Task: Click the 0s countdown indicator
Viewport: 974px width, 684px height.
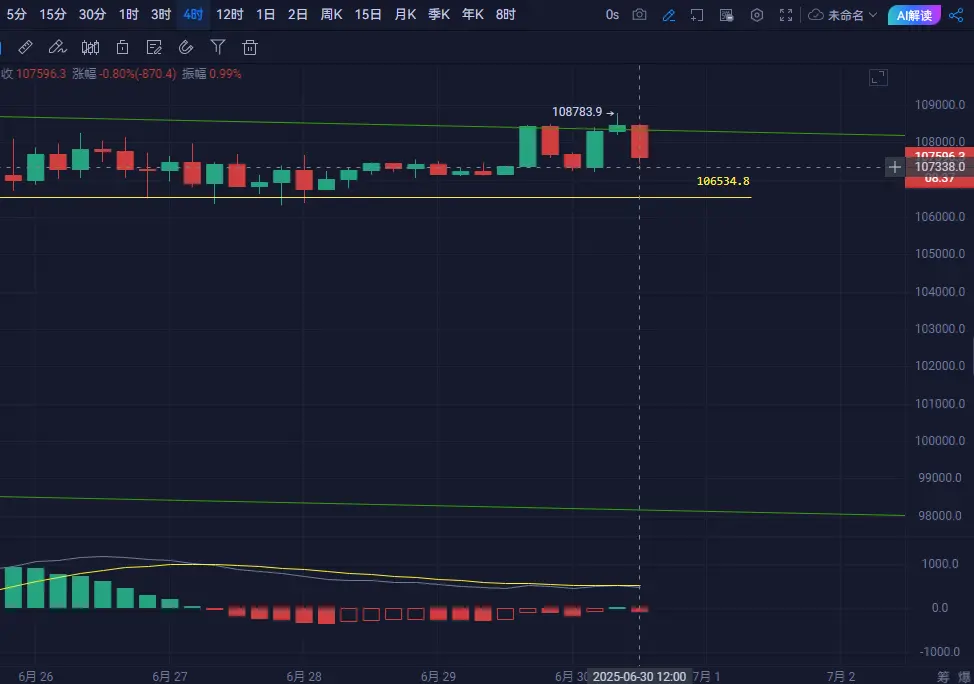Action: click(x=612, y=15)
